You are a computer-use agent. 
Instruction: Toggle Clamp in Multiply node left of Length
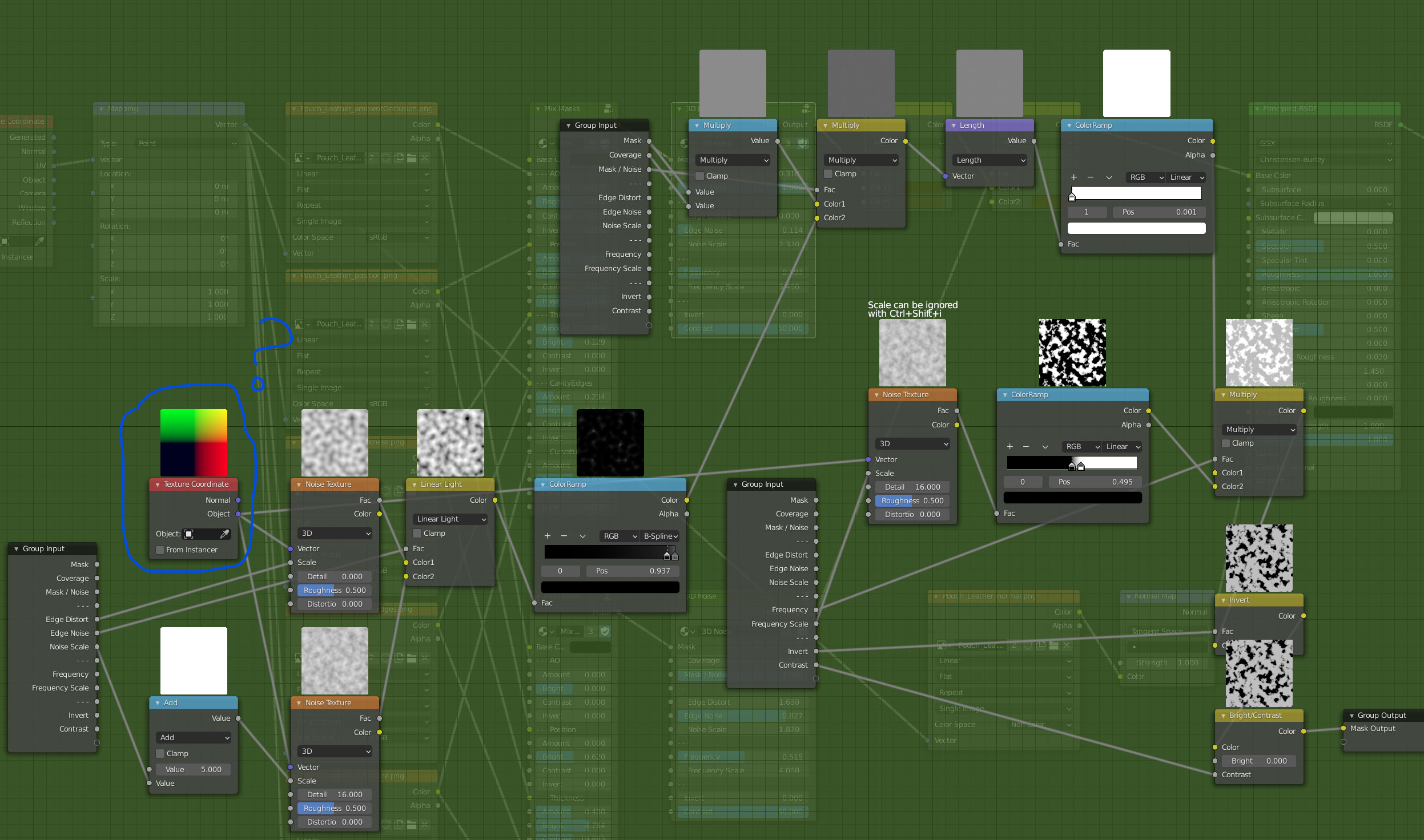pos(828,174)
